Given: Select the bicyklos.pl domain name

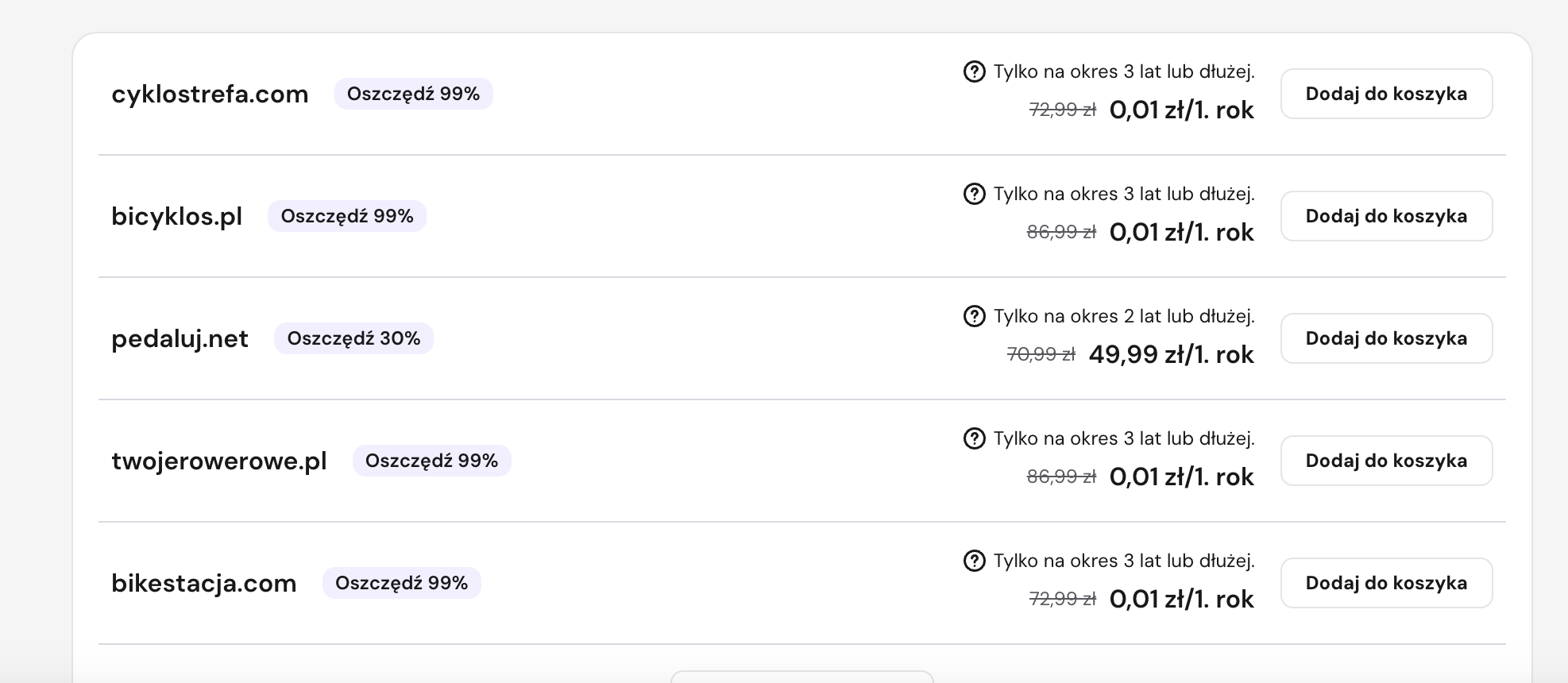Looking at the screenshot, I should coord(177,216).
